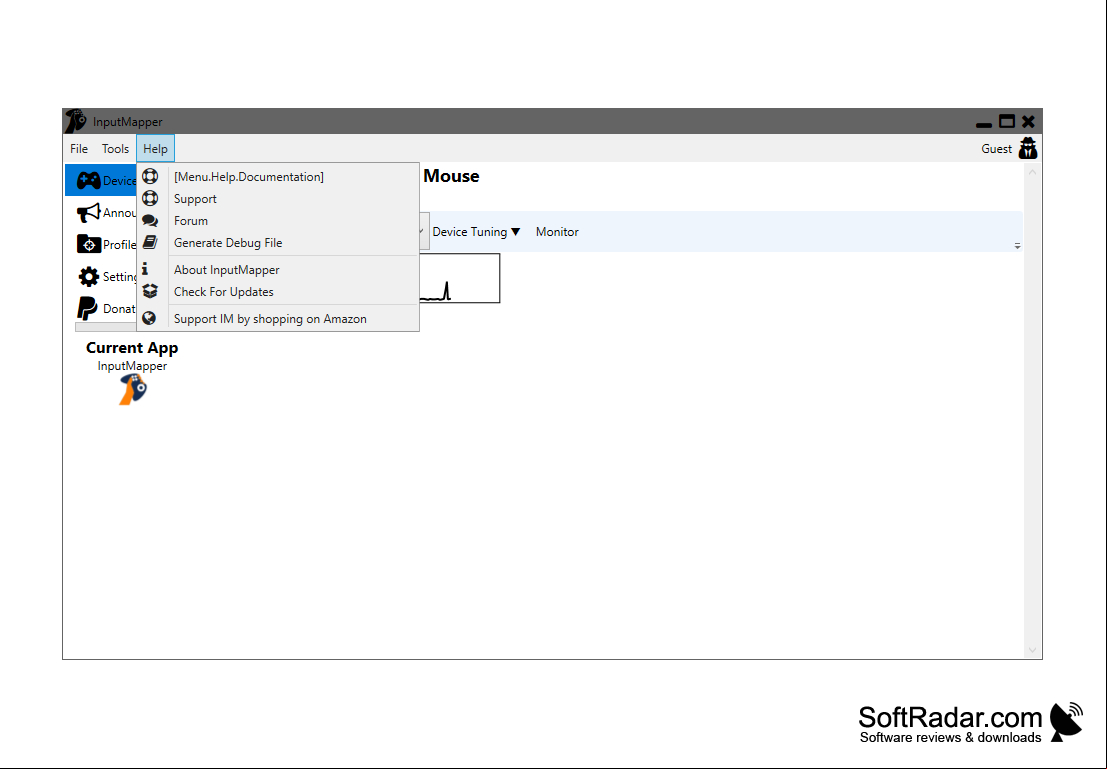Click the vertical scrollbar down arrow

point(1032,650)
